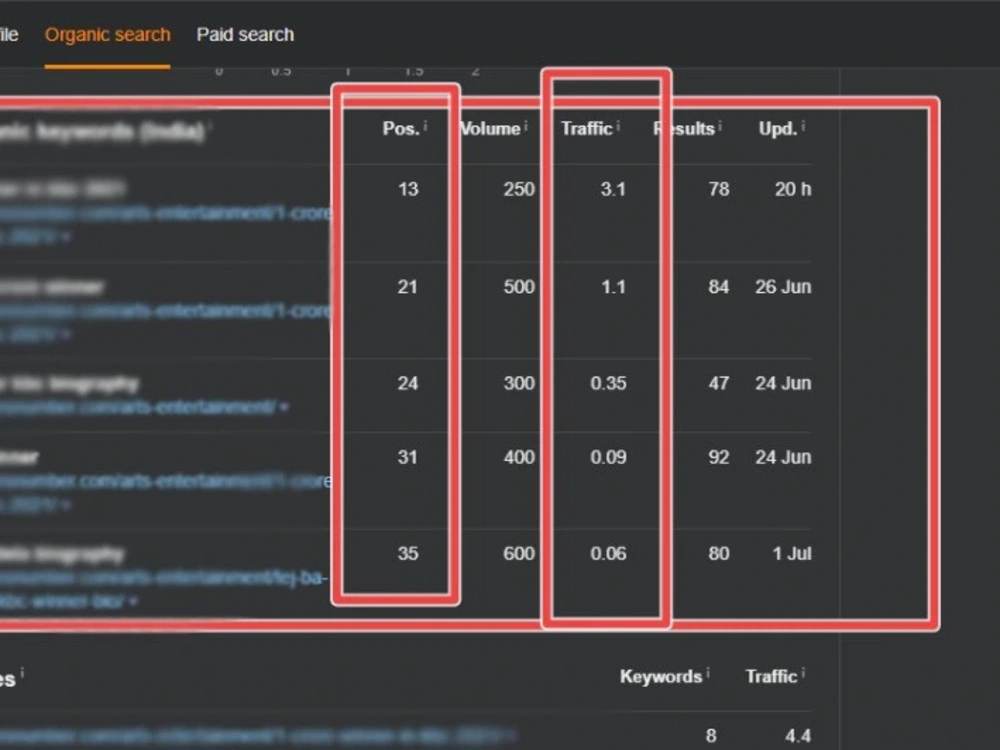Click results value 80
This screenshot has height=750, width=1000.
point(719,554)
